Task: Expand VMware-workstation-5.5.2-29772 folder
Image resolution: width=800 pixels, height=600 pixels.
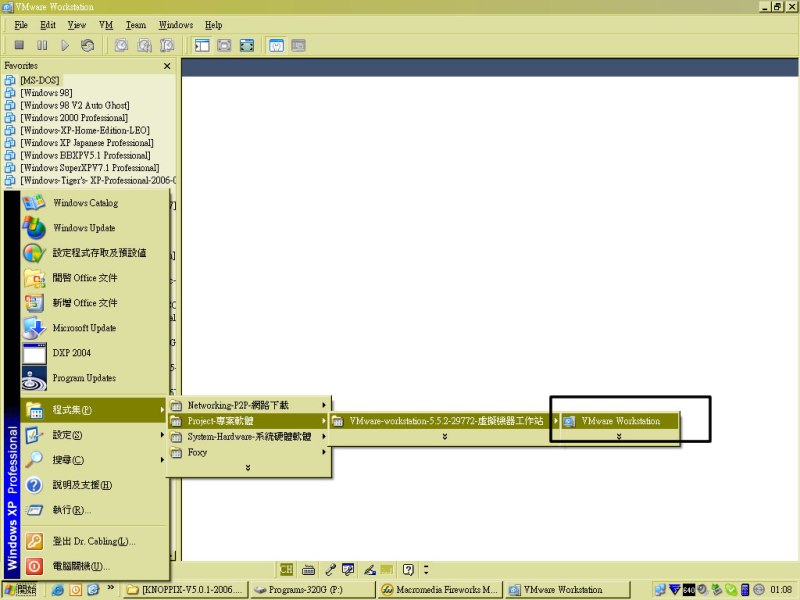Action: [x=445, y=421]
